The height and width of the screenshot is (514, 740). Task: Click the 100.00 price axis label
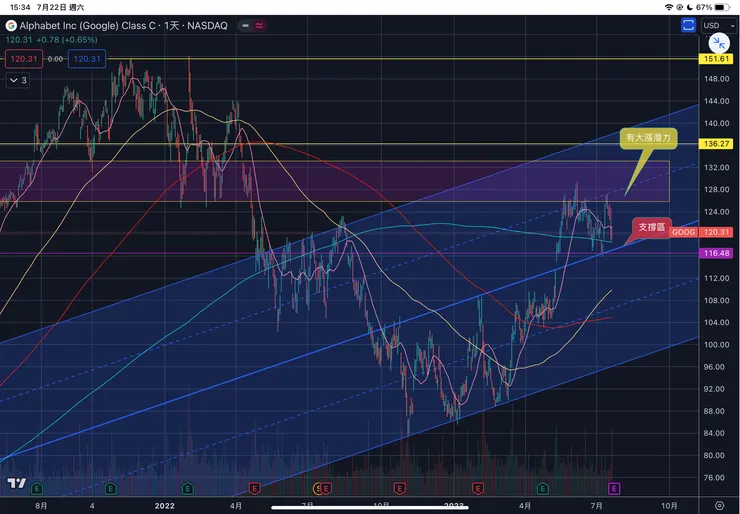tap(716, 345)
